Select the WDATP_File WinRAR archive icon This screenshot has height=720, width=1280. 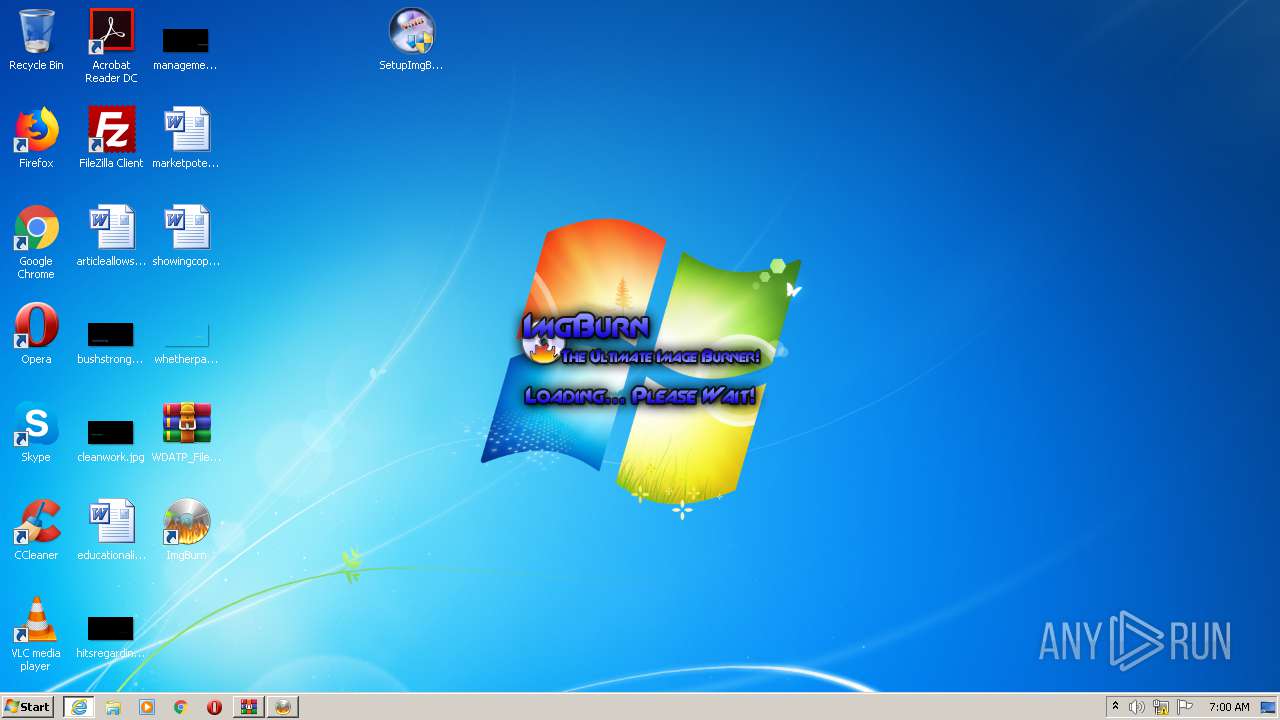[x=186, y=432]
